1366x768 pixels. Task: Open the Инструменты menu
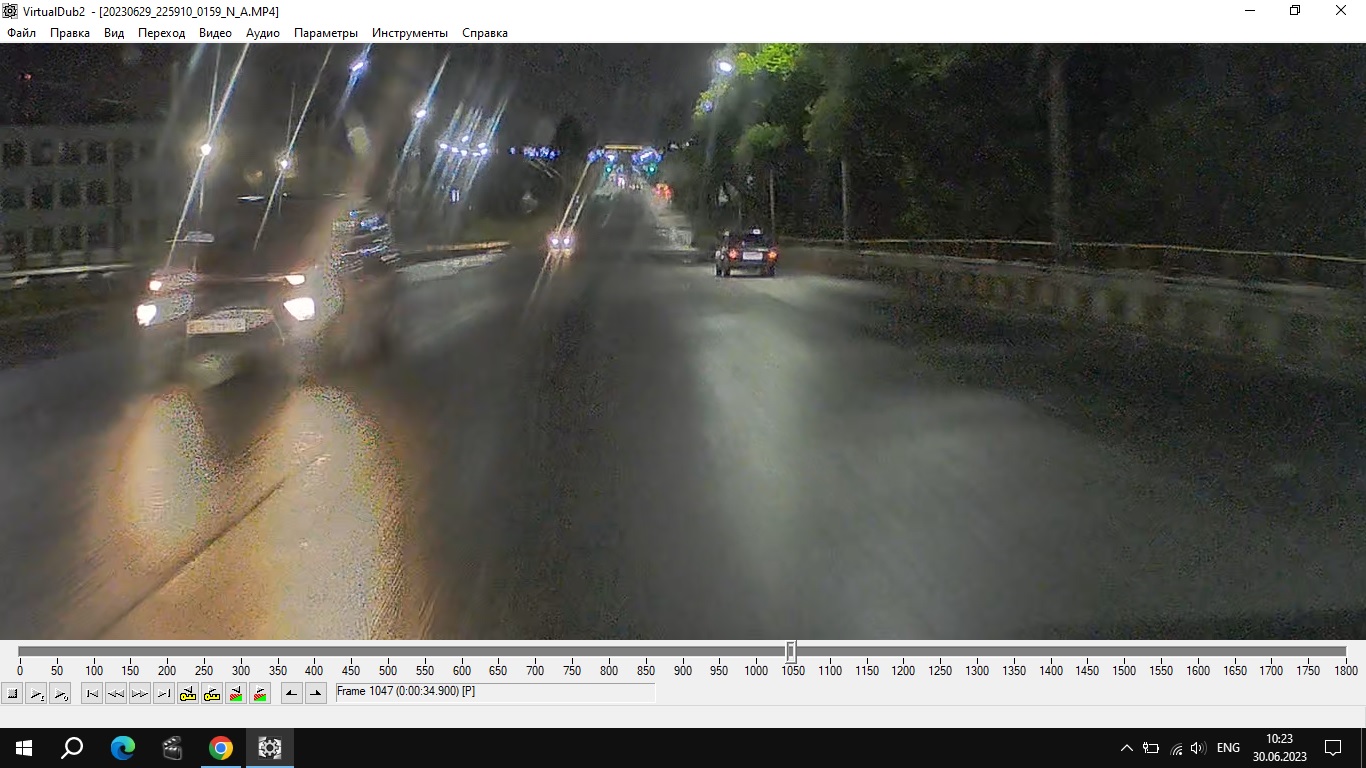410,33
